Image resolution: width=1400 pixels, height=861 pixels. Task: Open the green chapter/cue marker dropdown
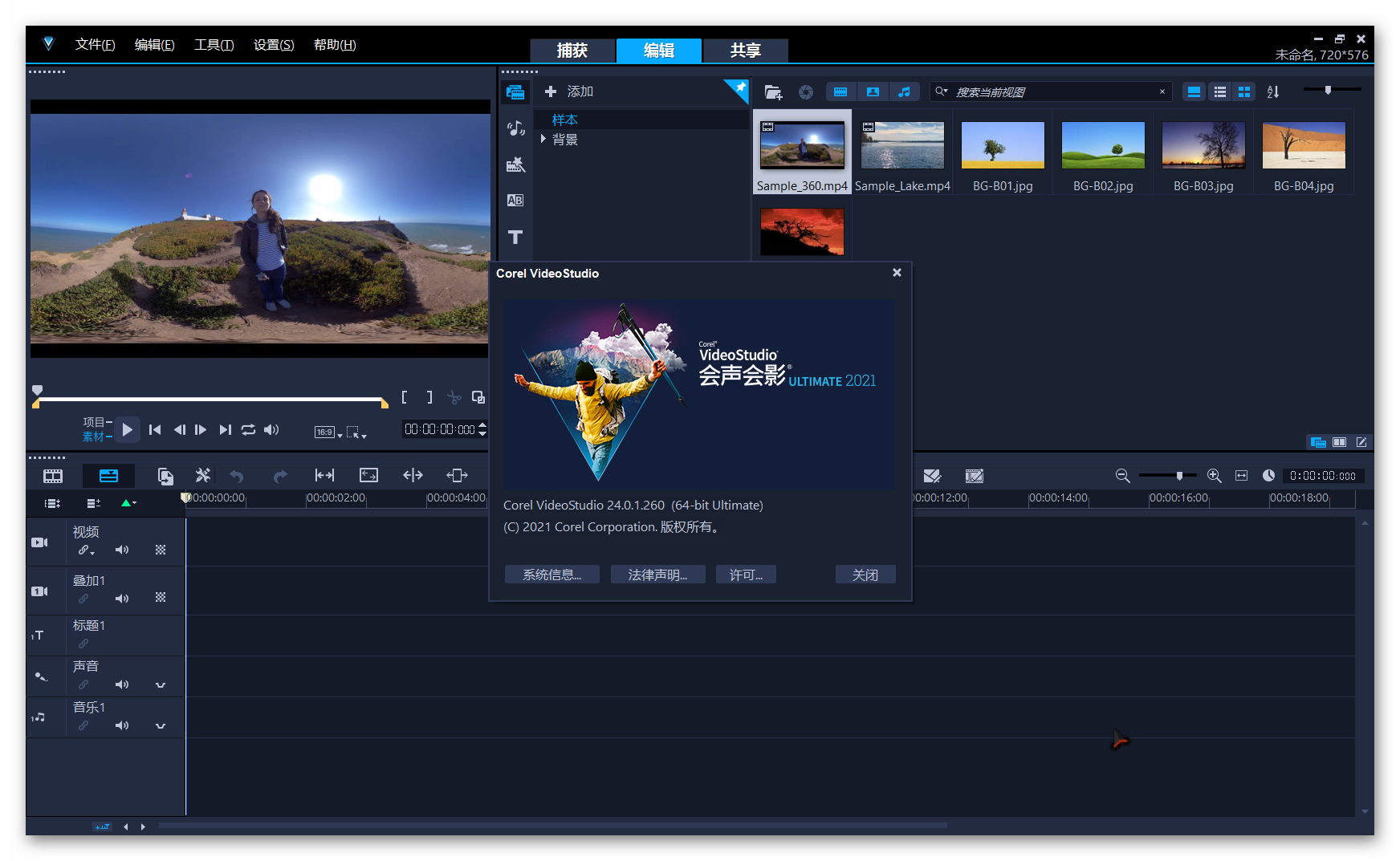pos(128,503)
